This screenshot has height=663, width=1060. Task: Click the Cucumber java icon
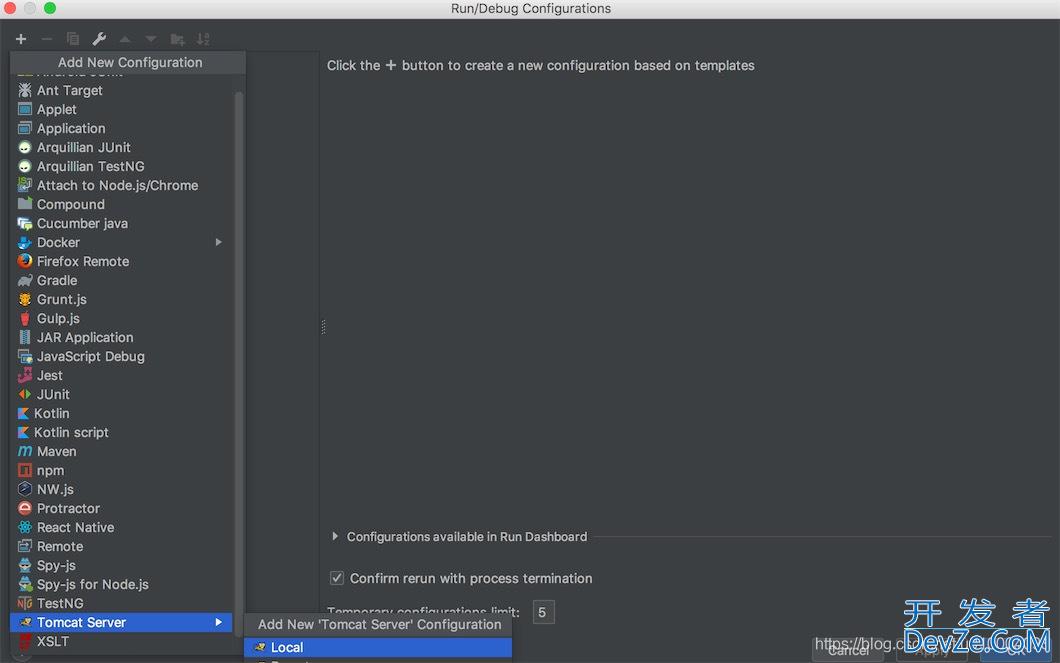coord(25,223)
